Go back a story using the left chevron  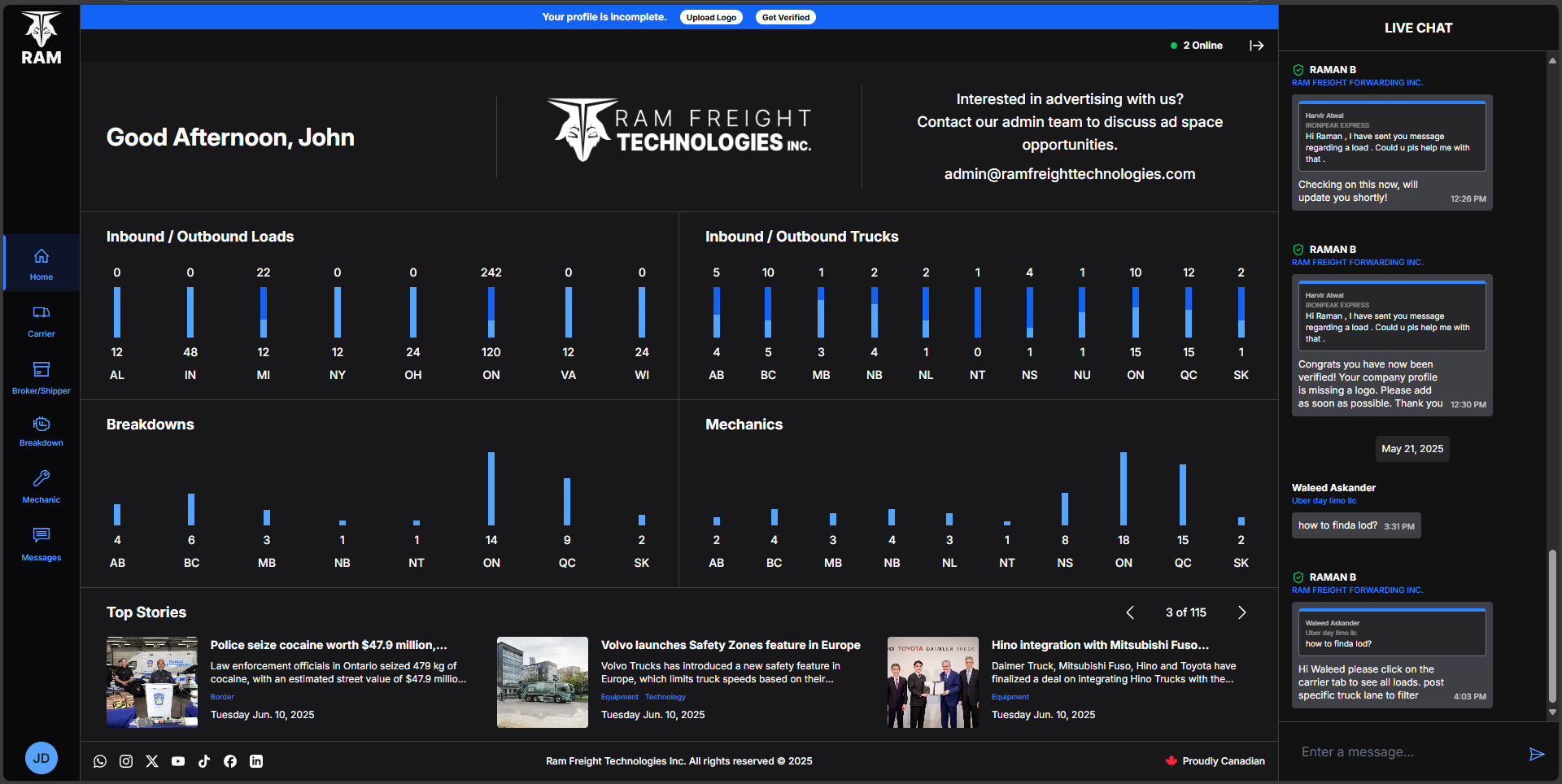coord(1130,612)
